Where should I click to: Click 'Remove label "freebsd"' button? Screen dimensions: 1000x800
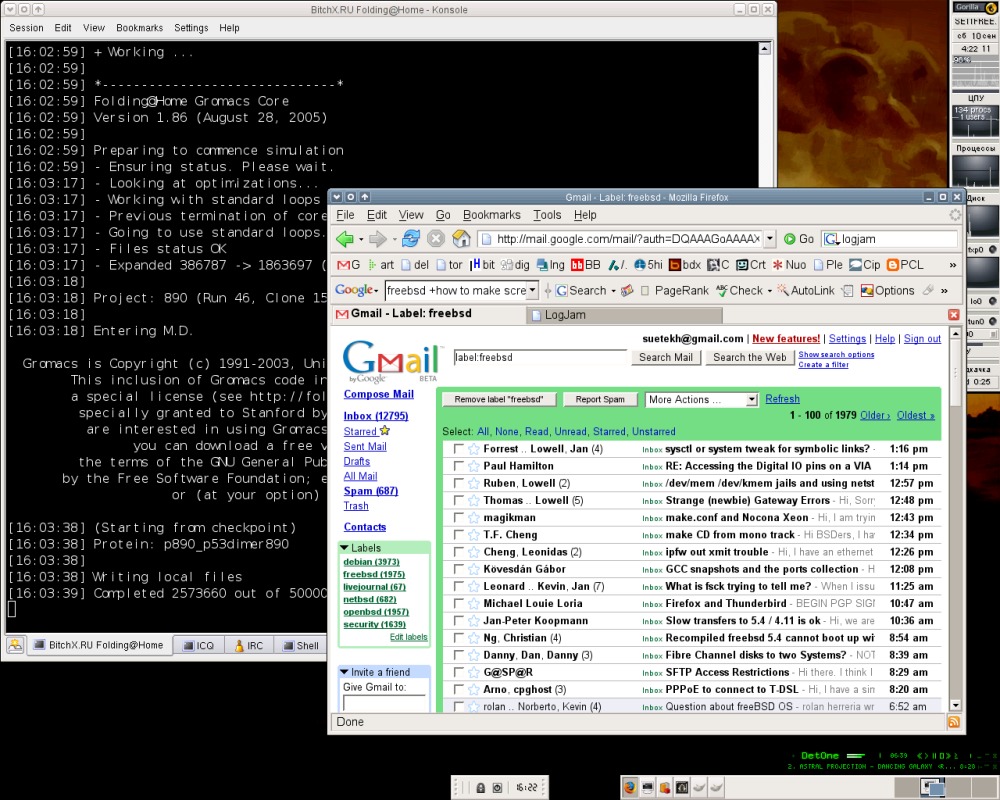click(x=499, y=399)
